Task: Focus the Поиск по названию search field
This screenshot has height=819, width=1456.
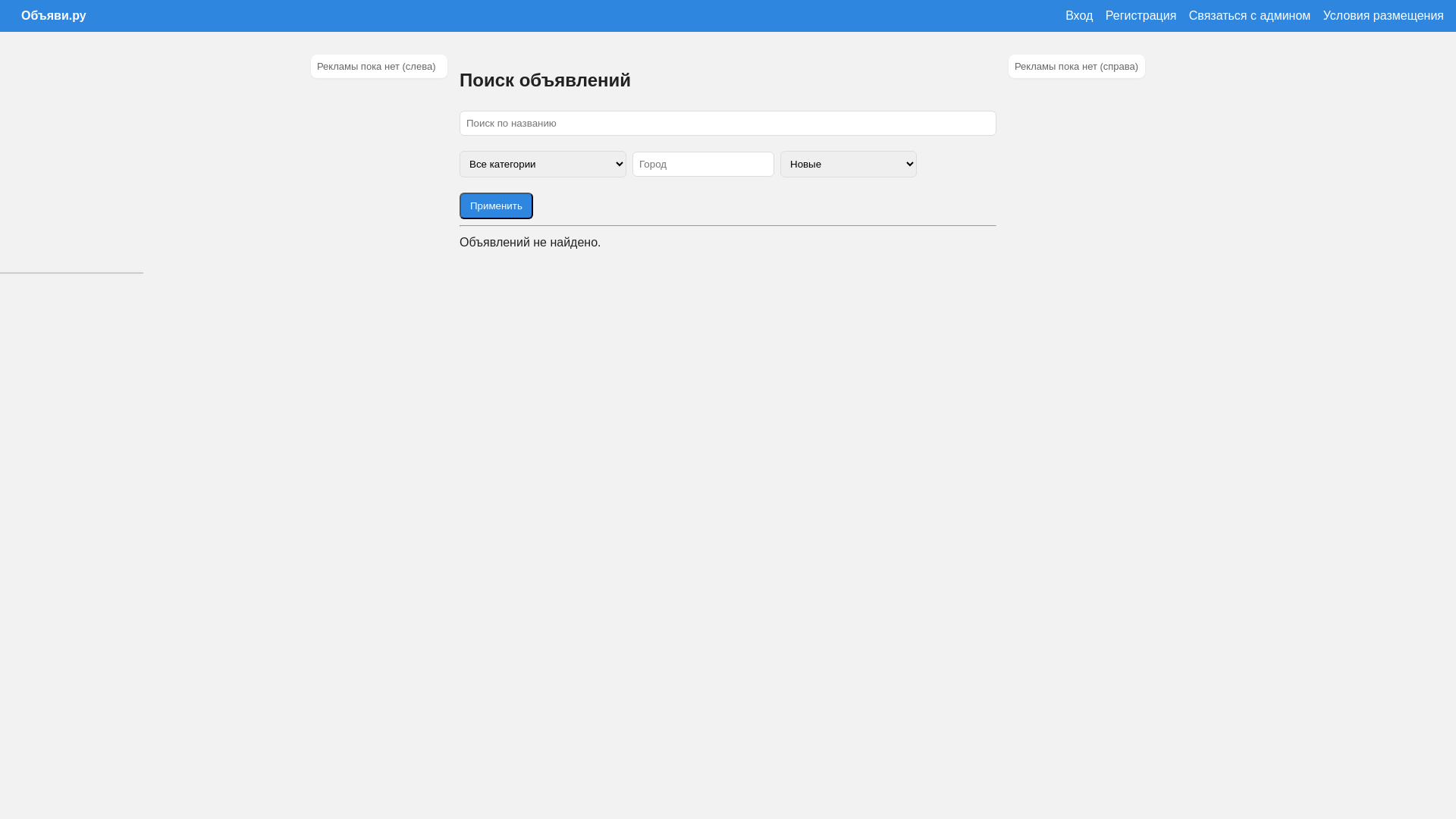Action: 727,124
